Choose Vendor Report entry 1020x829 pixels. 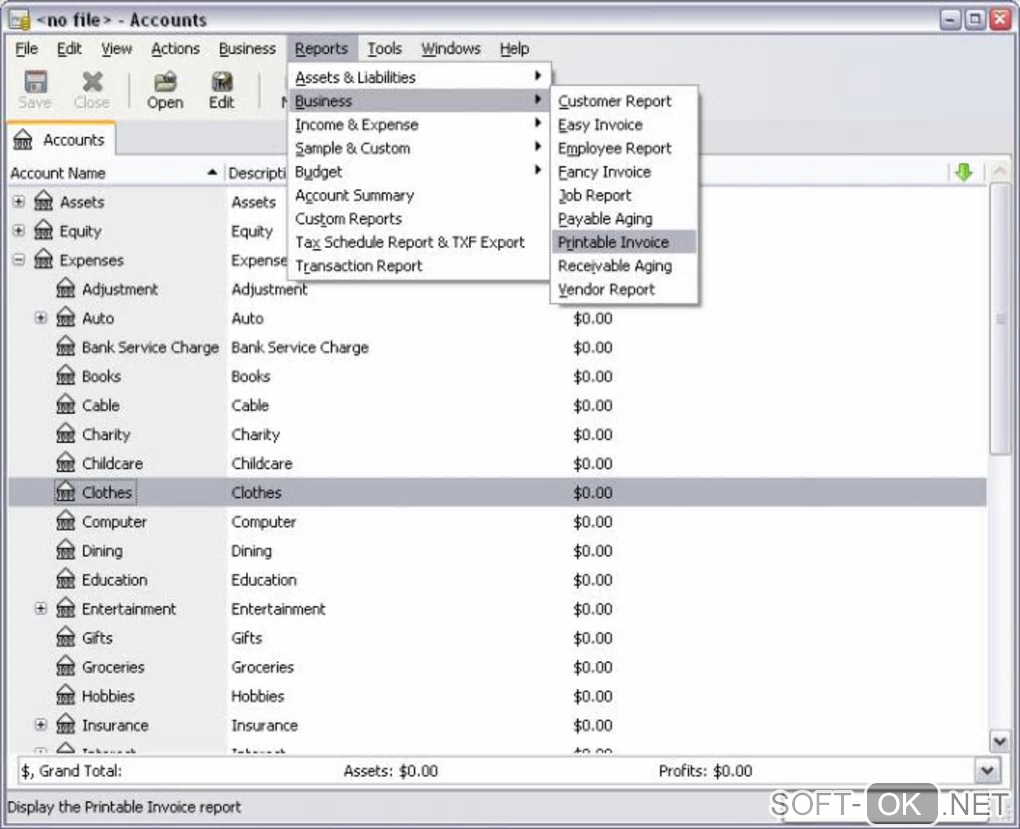click(x=624, y=289)
